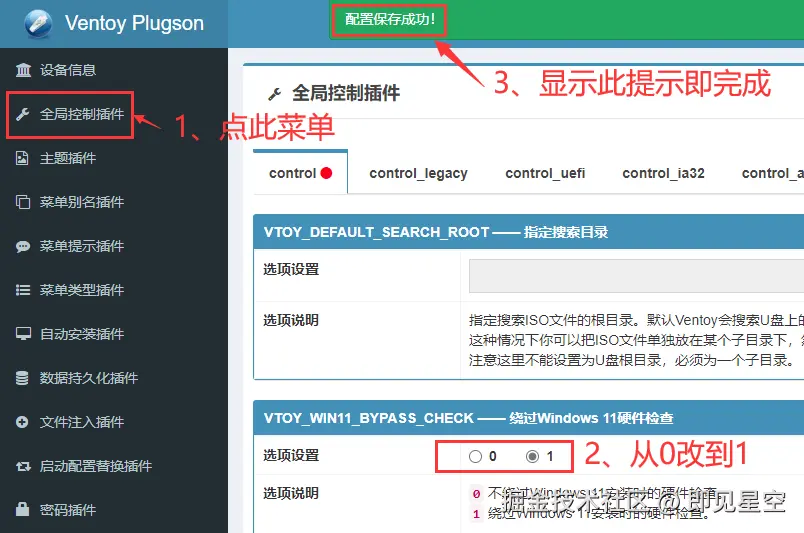Click the pink 0 code label in the description
804x533 pixels.
tap(476, 494)
